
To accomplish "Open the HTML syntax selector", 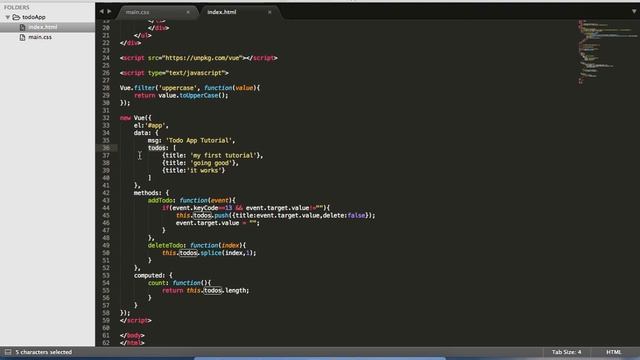I will [x=613, y=352].
